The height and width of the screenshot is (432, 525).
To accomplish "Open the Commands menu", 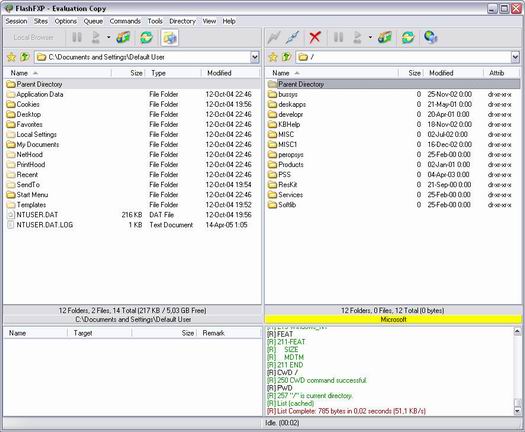I will (125, 21).
